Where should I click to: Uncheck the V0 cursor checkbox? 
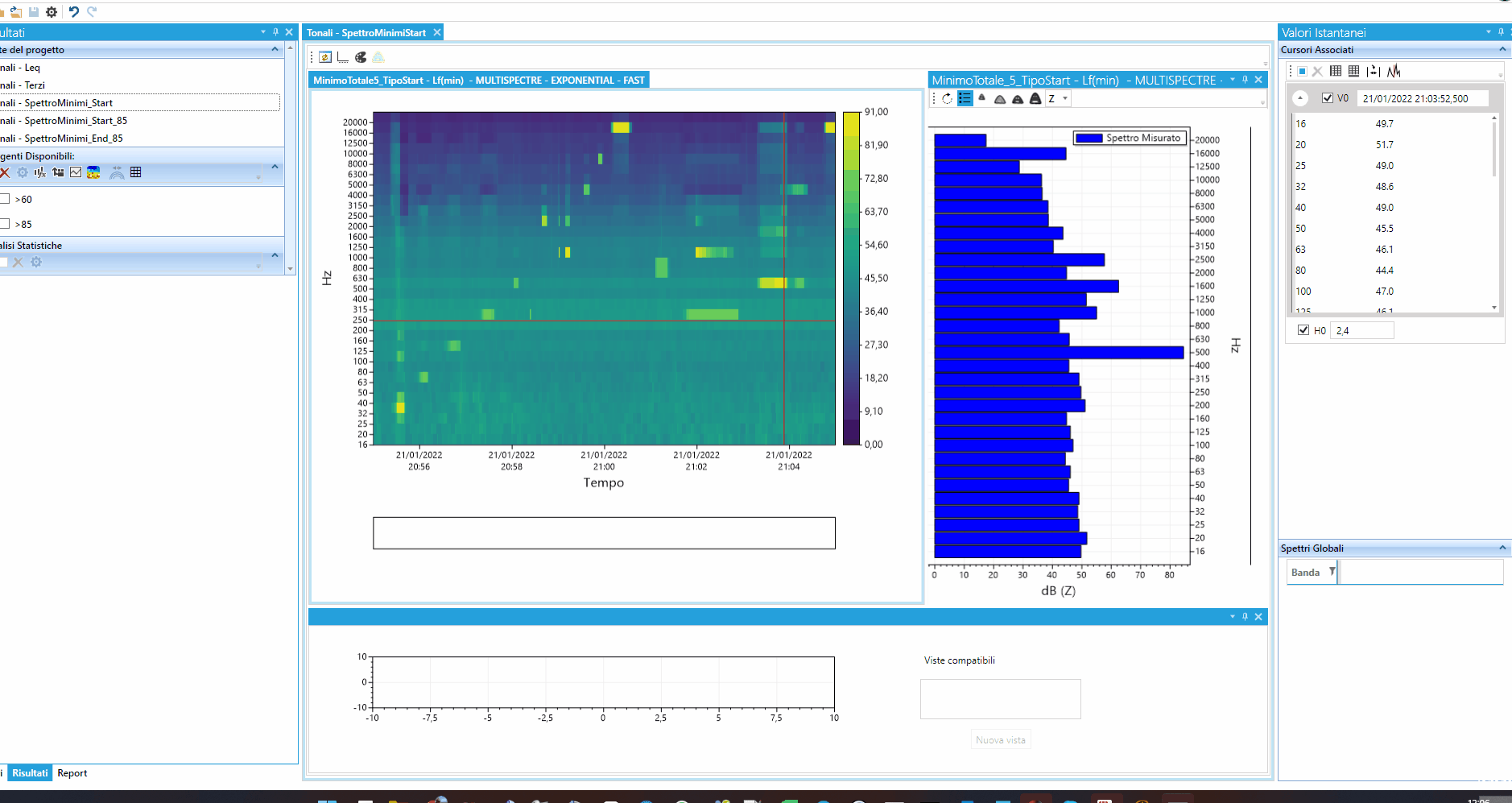tap(1329, 98)
